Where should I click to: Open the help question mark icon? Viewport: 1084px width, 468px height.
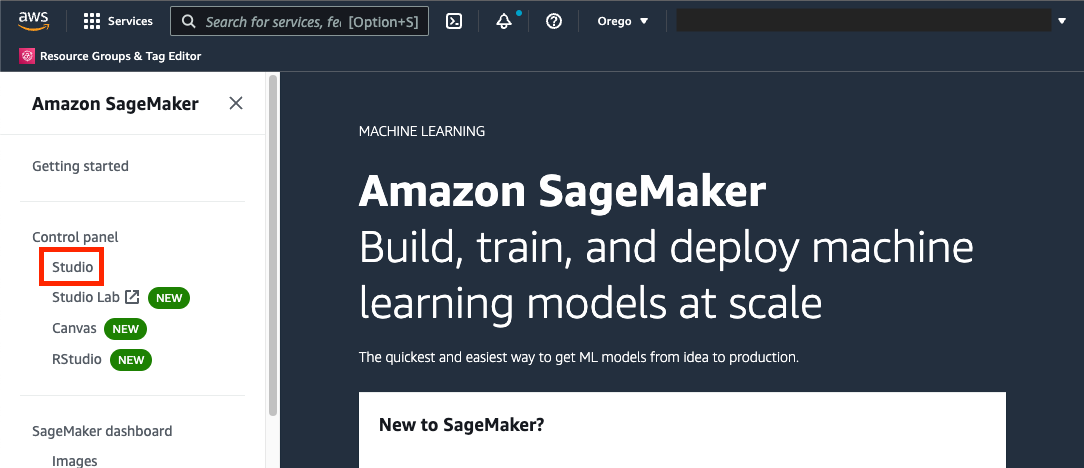click(554, 21)
